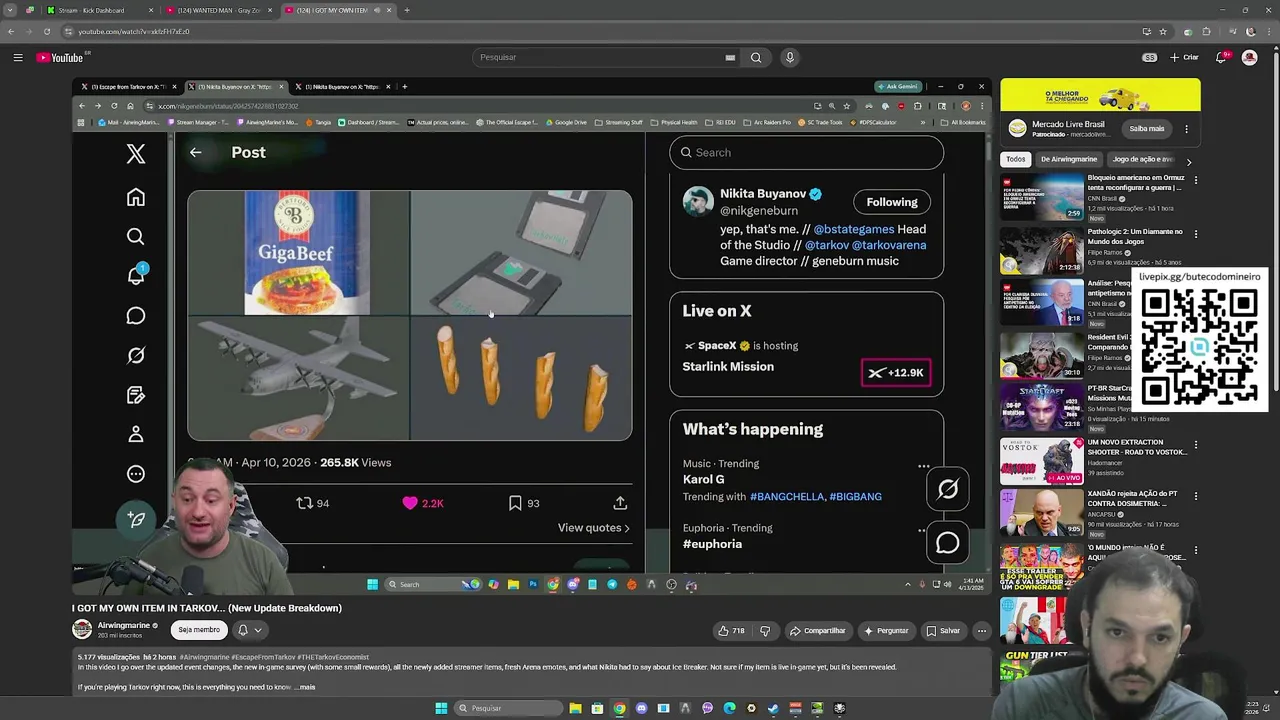Open X Notifications bell in sidebar
1280x720 pixels.
tap(136, 276)
